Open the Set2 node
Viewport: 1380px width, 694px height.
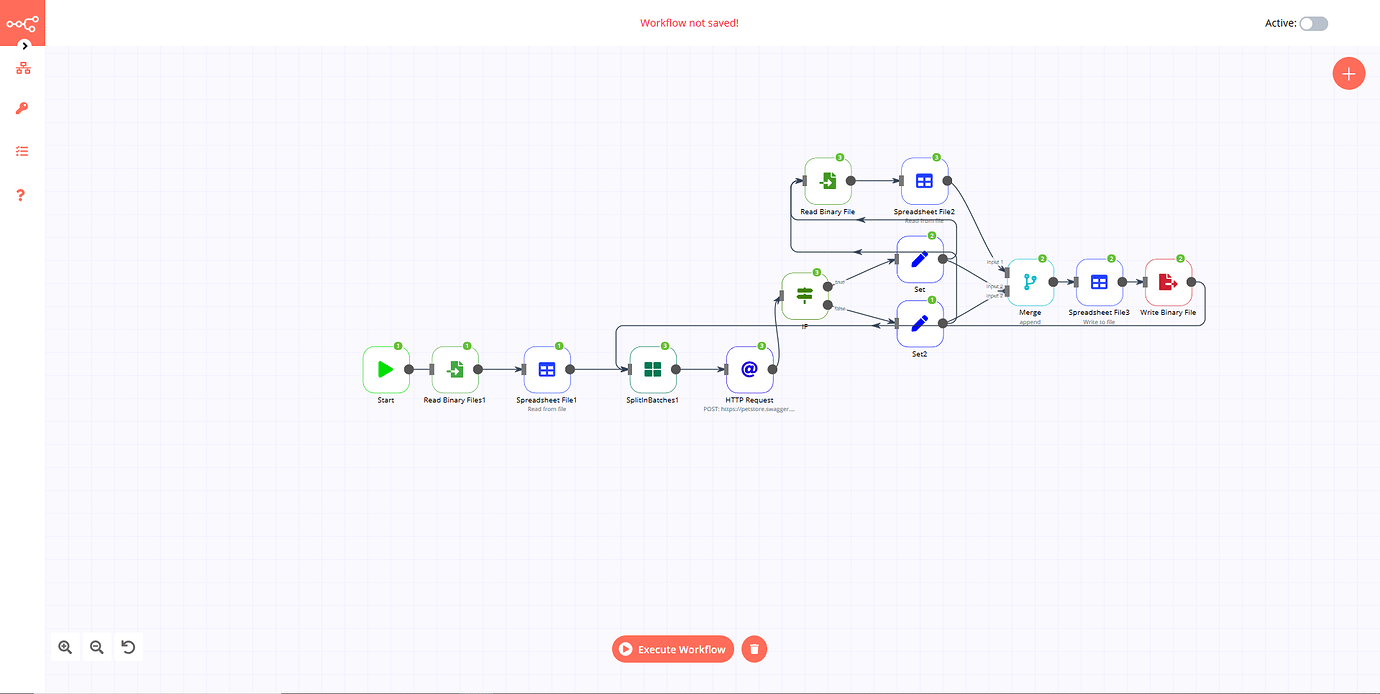pyautogui.click(x=920, y=323)
